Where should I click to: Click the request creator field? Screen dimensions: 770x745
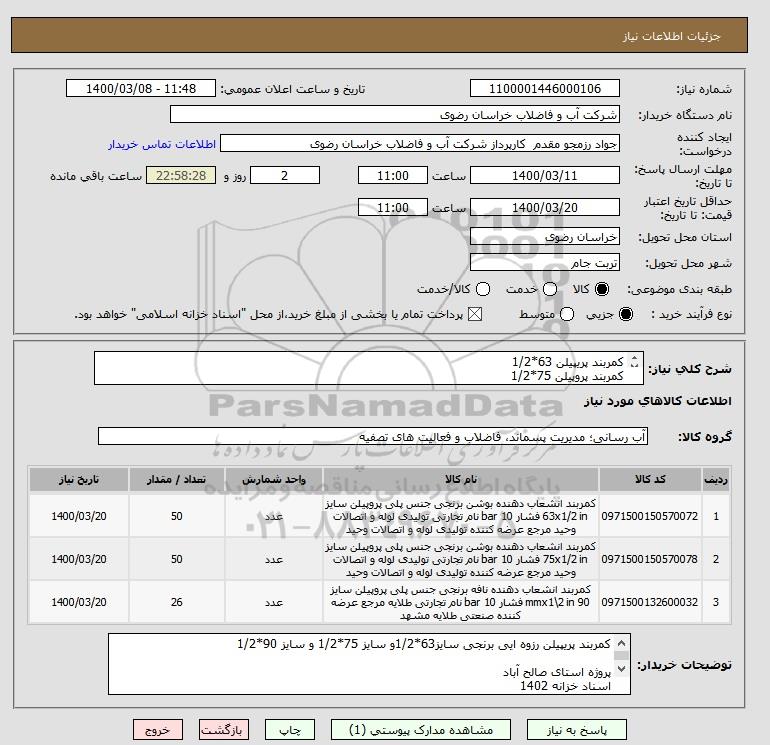coord(420,144)
